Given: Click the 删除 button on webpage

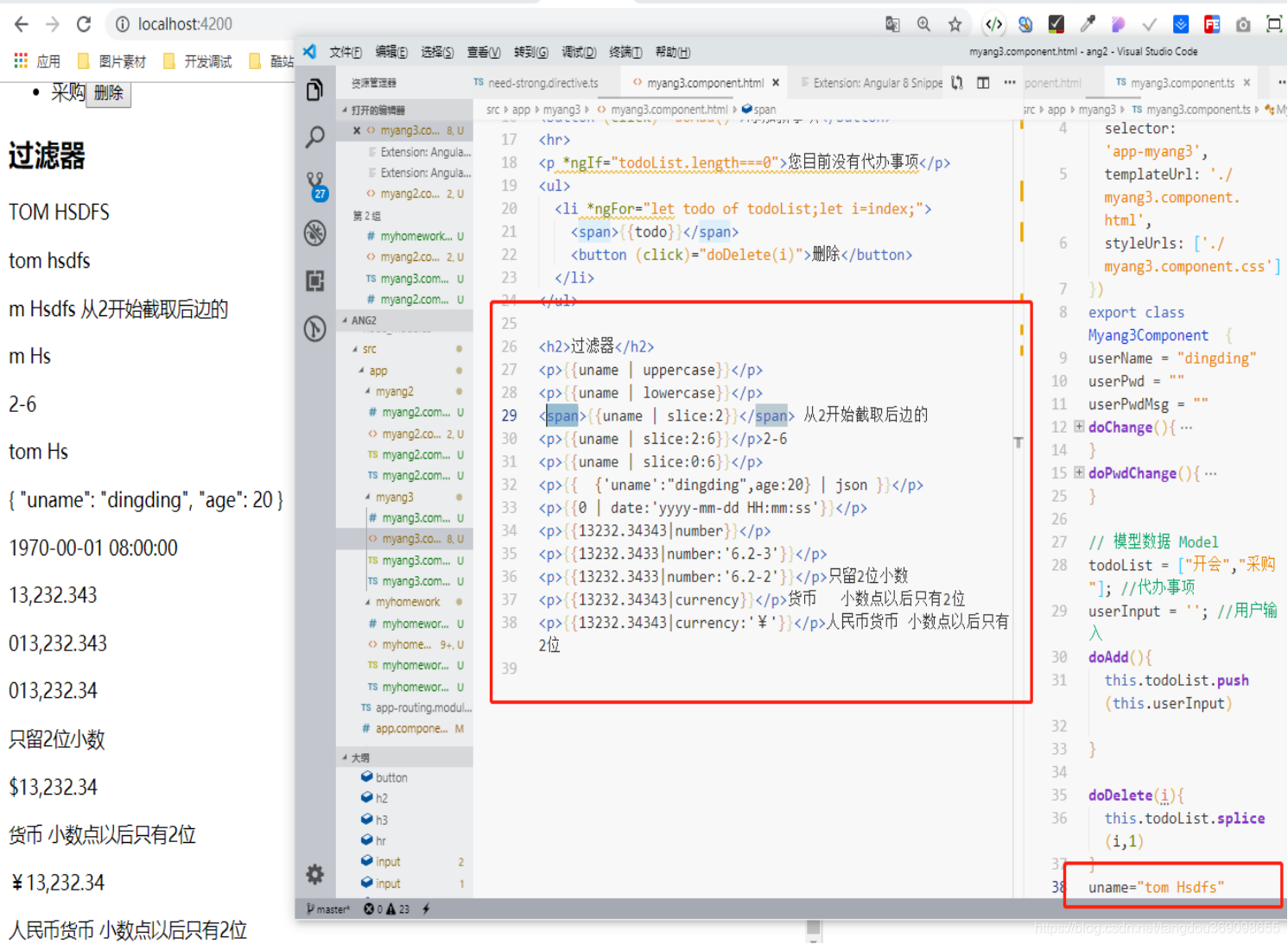Looking at the screenshot, I should 109,93.
